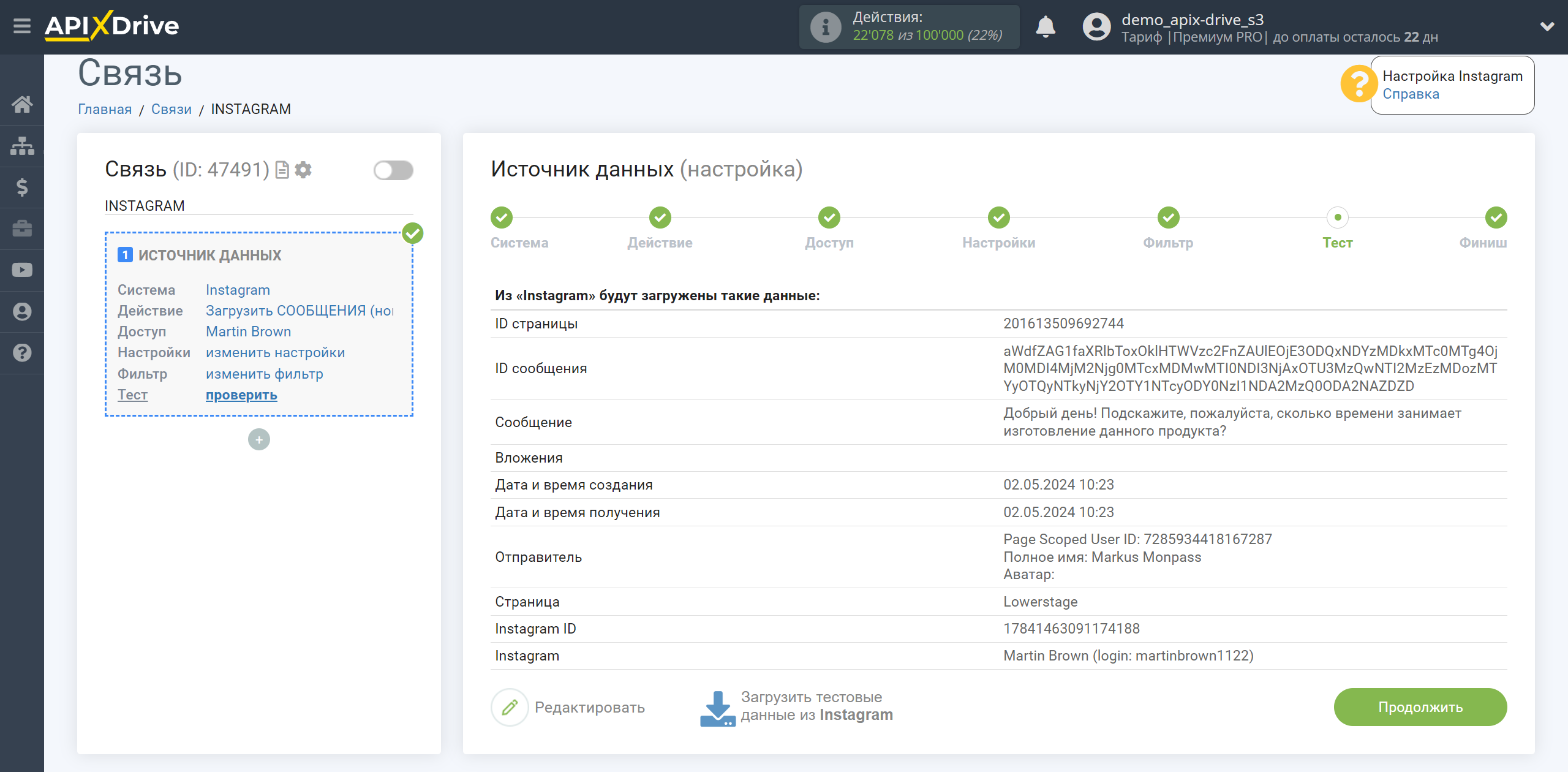Go to Действие step
The height and width of the screenshot is (772, 1568).
pos(660,218)
